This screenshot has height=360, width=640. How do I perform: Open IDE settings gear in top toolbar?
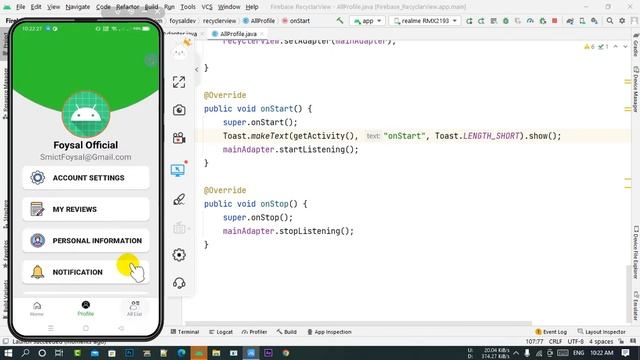(x=622, y=20)
